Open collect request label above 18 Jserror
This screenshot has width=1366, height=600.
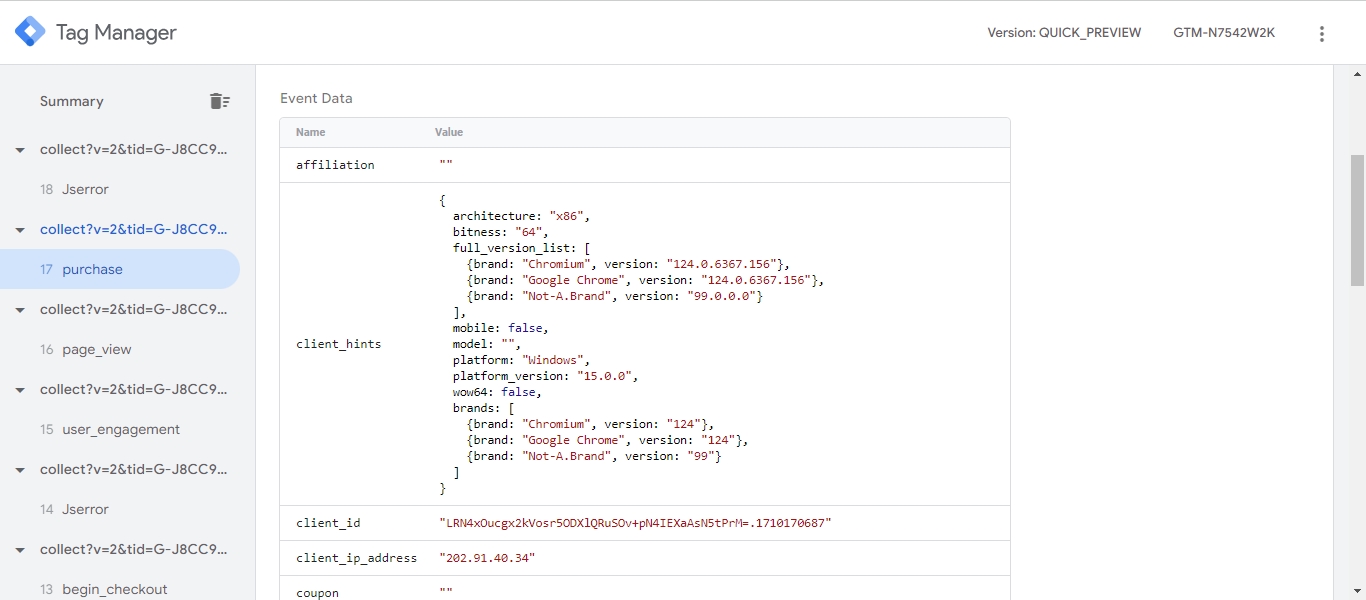tap(134, 149)
